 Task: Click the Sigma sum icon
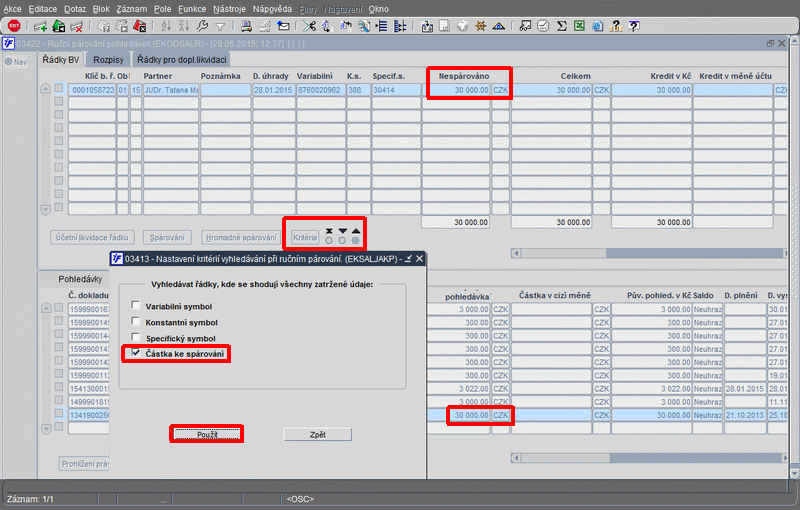562,26
